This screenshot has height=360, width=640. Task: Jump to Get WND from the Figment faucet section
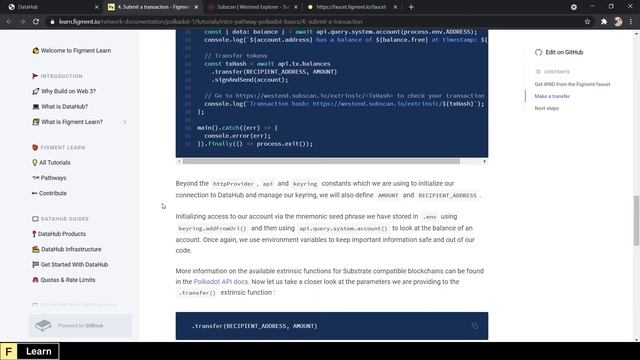coord(572,84)
